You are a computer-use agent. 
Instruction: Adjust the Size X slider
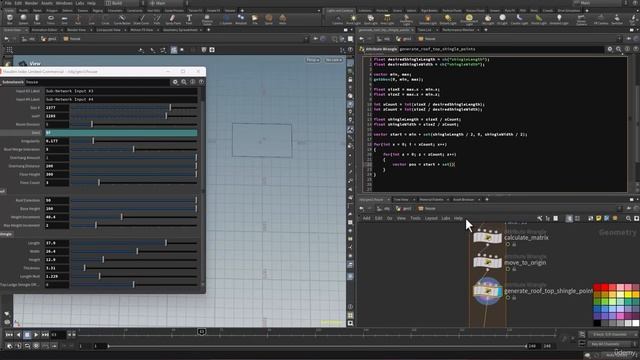pos(133,108)
